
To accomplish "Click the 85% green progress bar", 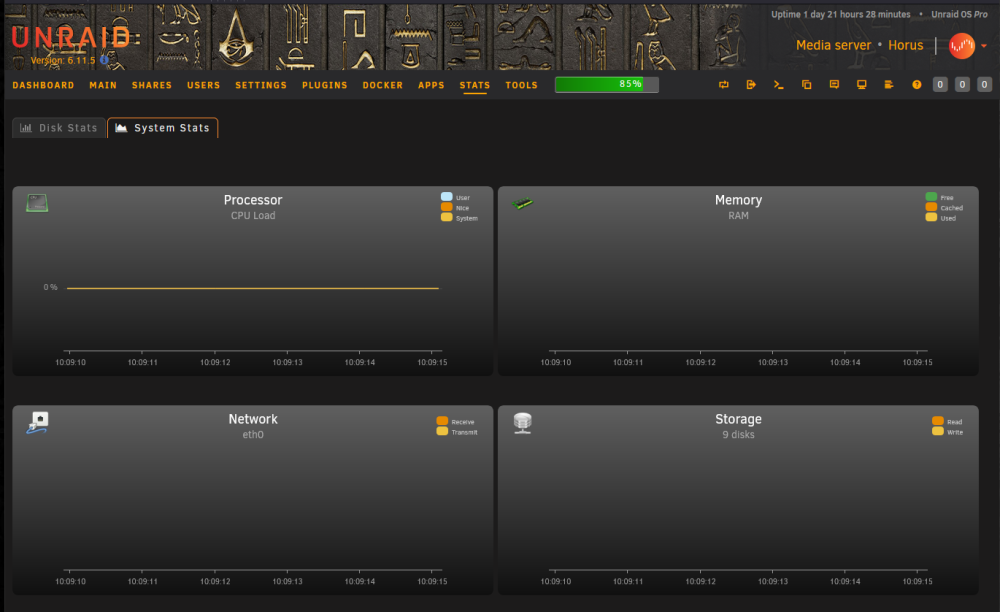I will point(607,85).
